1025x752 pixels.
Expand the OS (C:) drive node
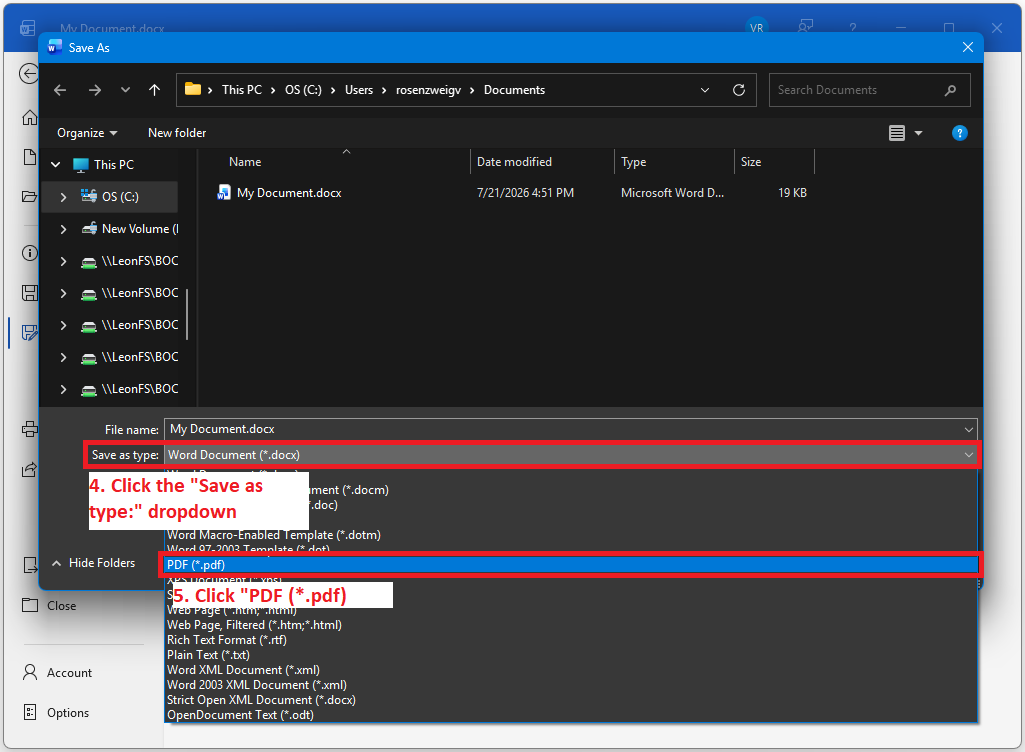click(63, 197)
